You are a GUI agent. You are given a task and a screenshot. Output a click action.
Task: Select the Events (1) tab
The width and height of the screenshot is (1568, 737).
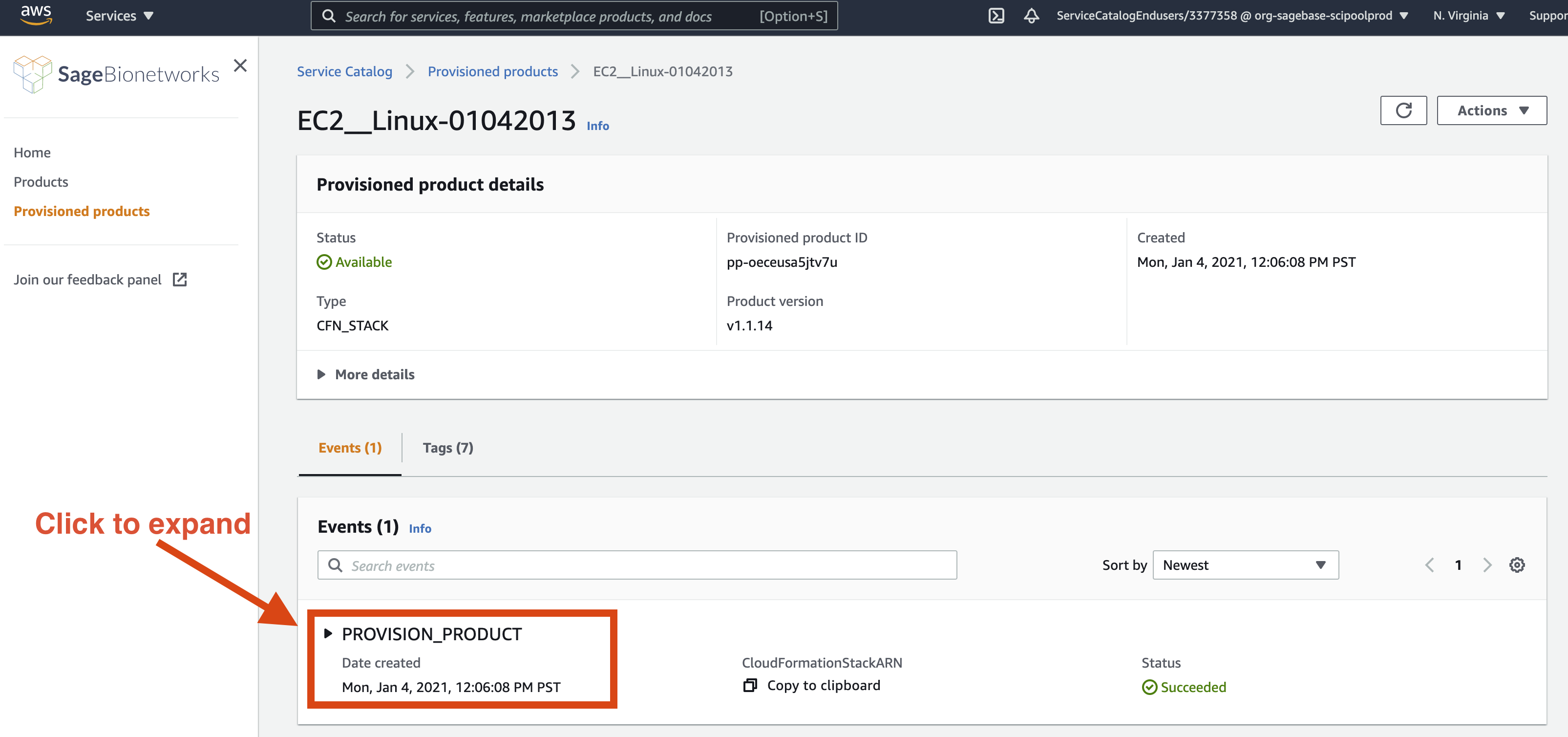tap(350, 448)
